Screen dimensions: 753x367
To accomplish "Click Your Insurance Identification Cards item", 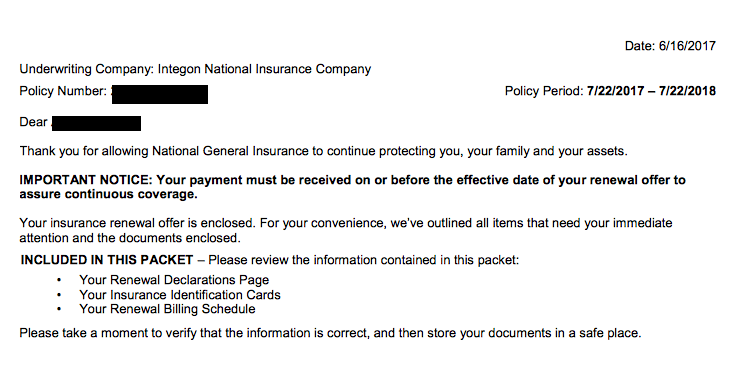I will pos(180,294).
